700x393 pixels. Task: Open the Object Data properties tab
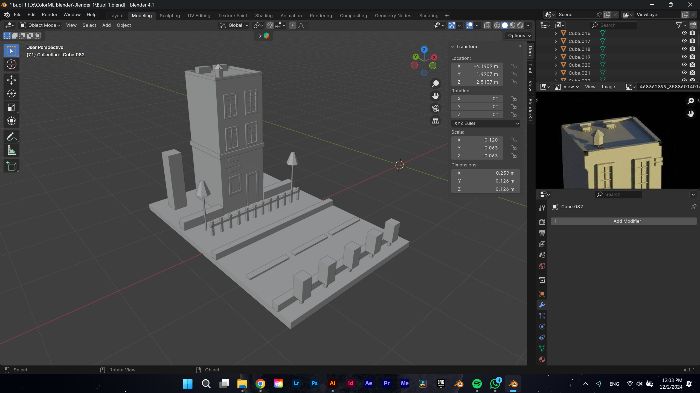(542, 348)
